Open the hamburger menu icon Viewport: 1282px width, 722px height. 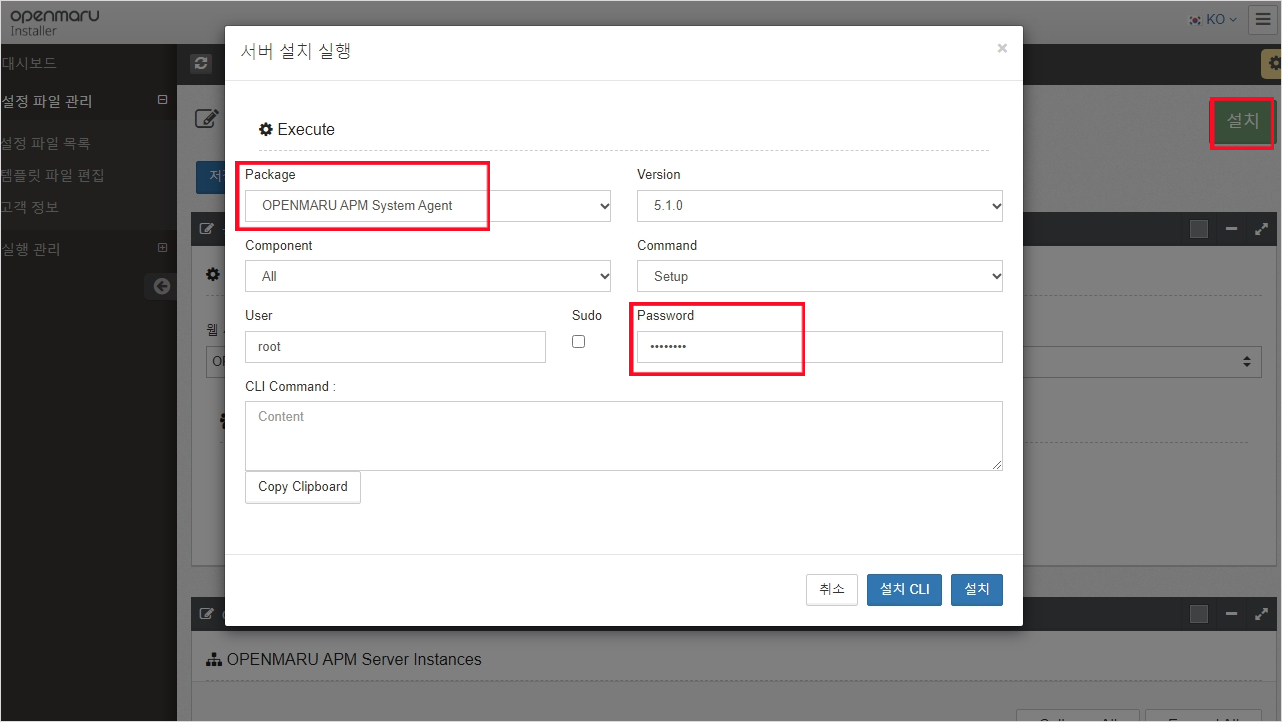pos(1263,20)
